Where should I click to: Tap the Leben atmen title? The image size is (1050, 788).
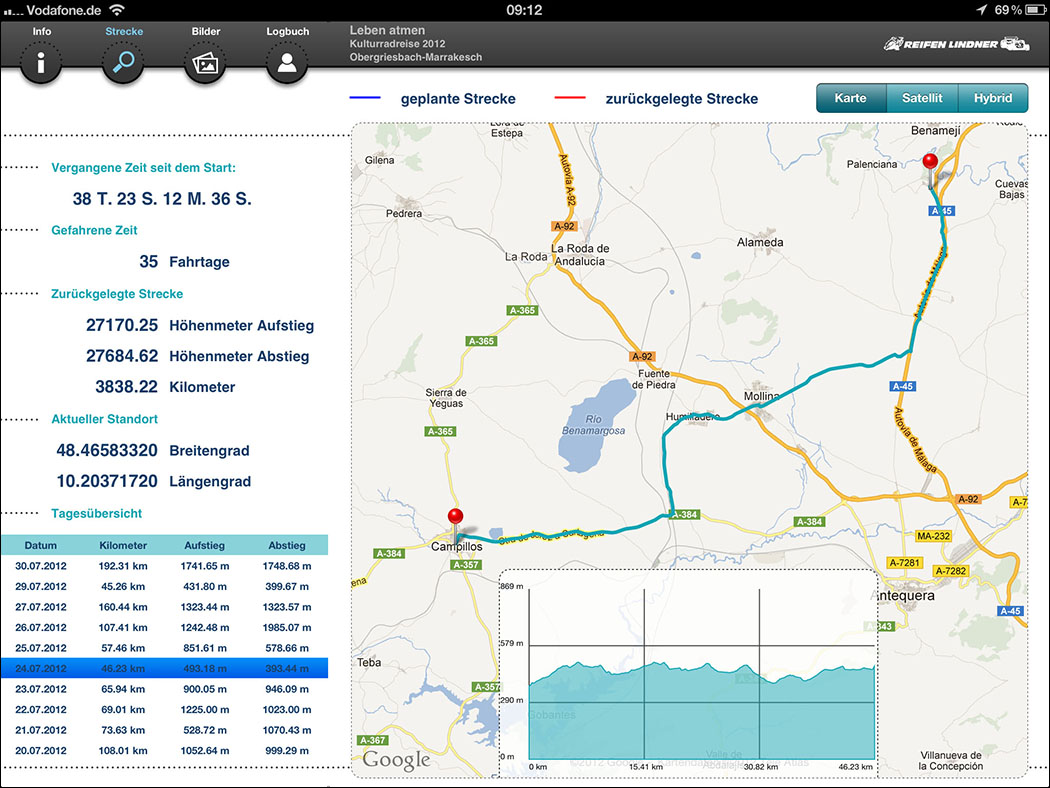[387, 30]
